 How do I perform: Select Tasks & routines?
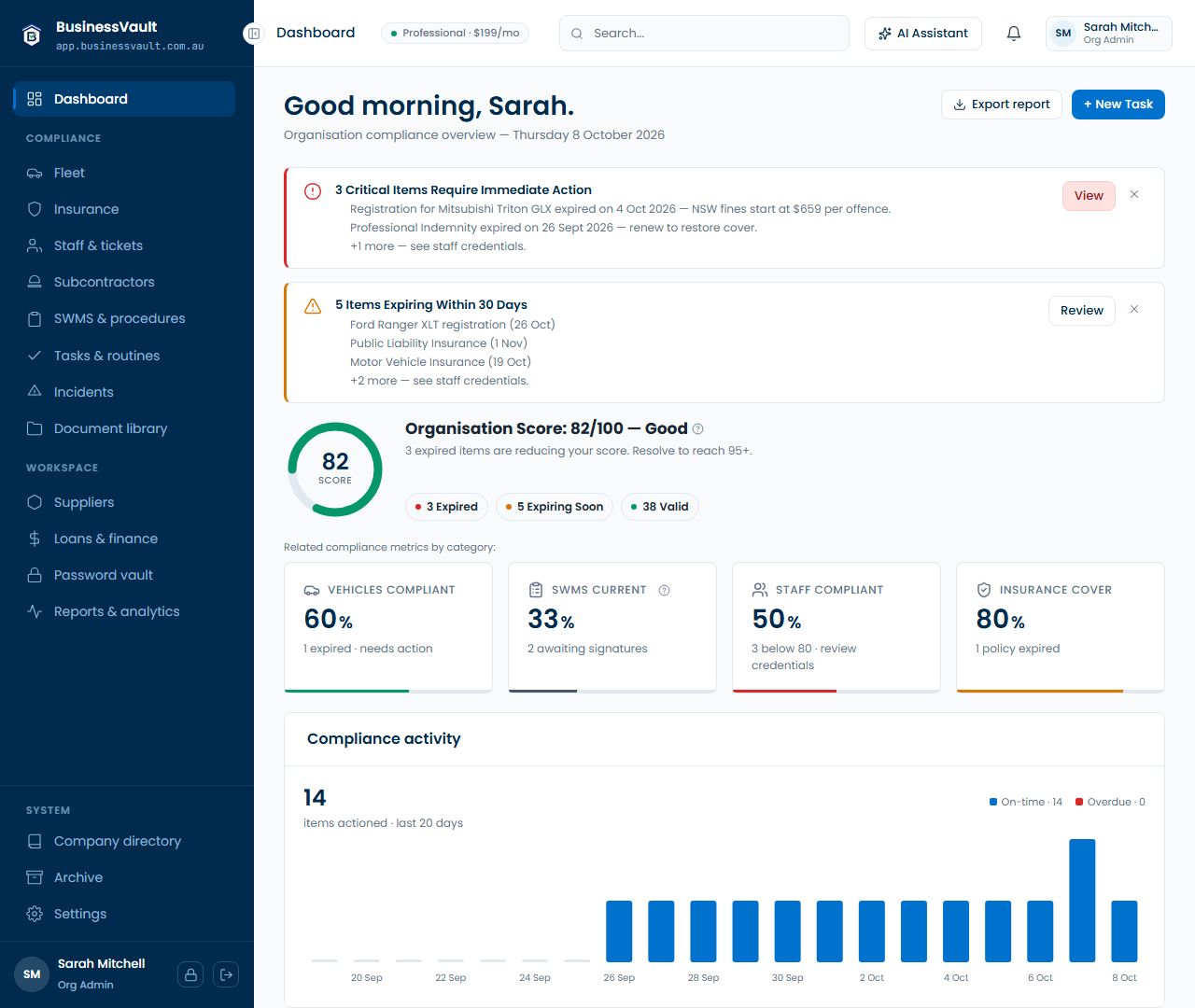point(124,356)
